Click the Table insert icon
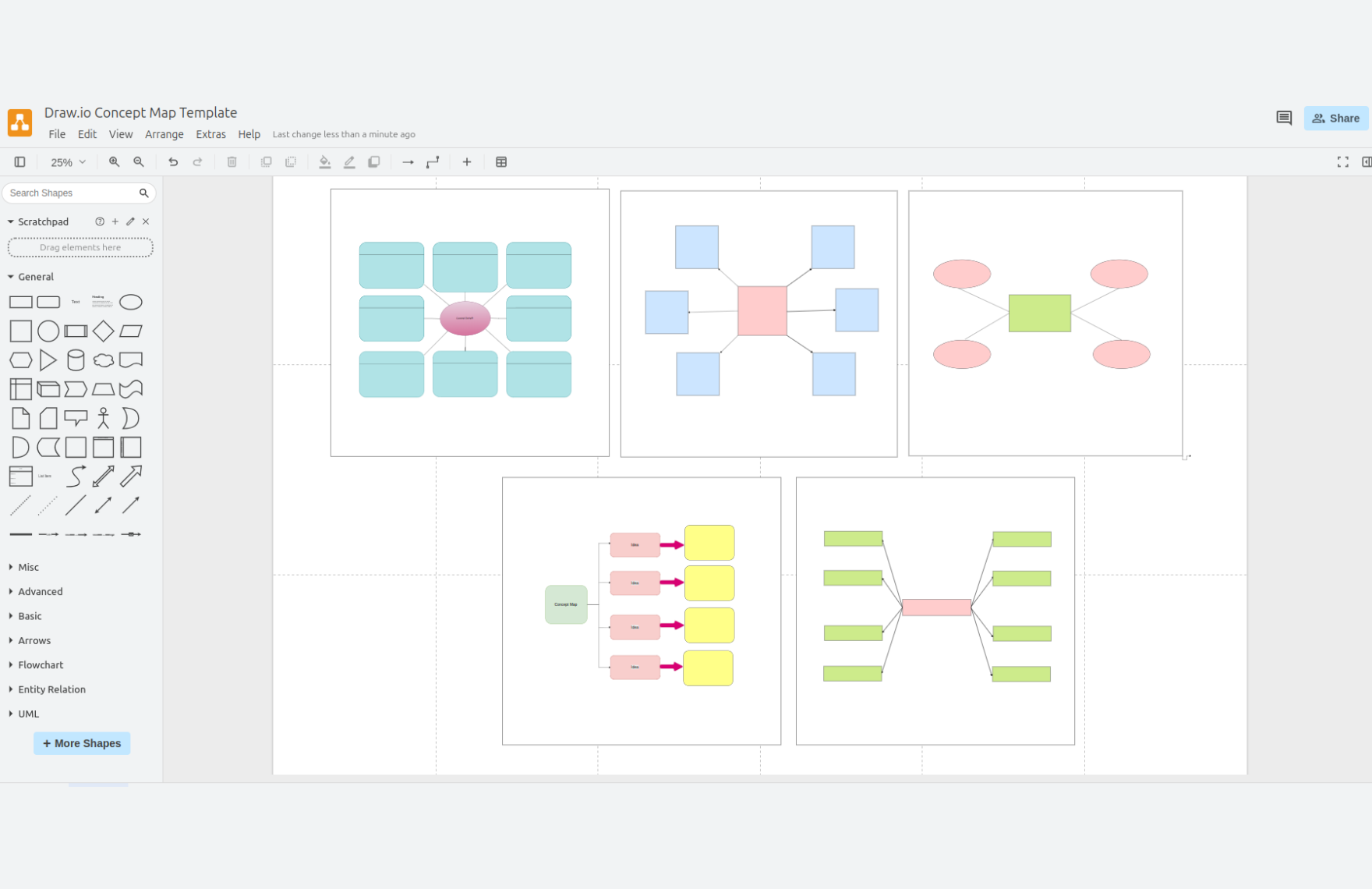Viewport: 1372px width, 889px height. (x=501, y=162)
